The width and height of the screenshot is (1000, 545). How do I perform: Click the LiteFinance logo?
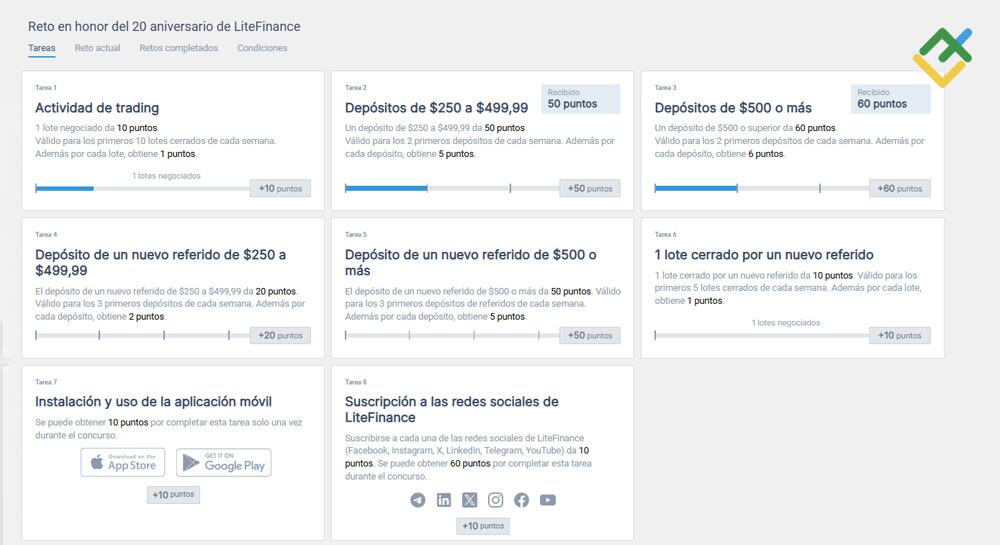click(x=943, y=57)
